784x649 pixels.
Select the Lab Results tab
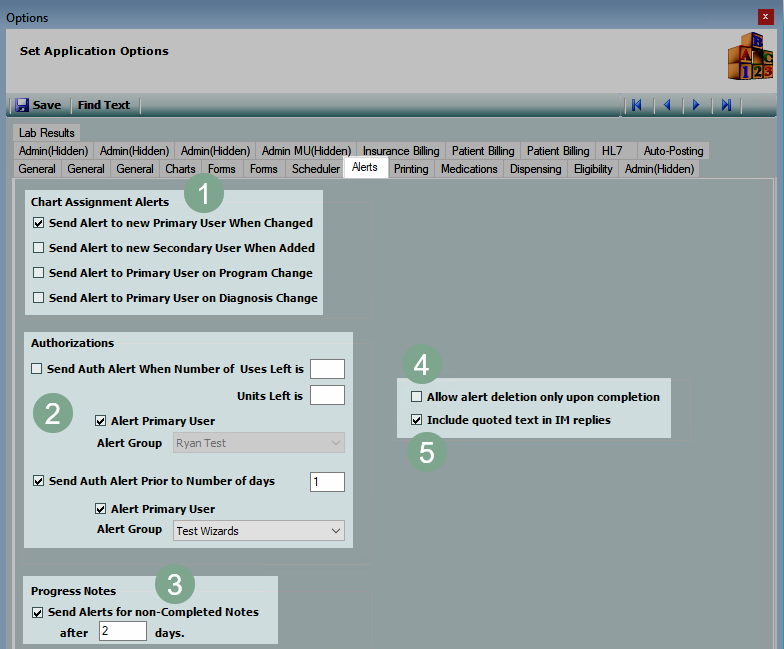[x=47, y=133]
